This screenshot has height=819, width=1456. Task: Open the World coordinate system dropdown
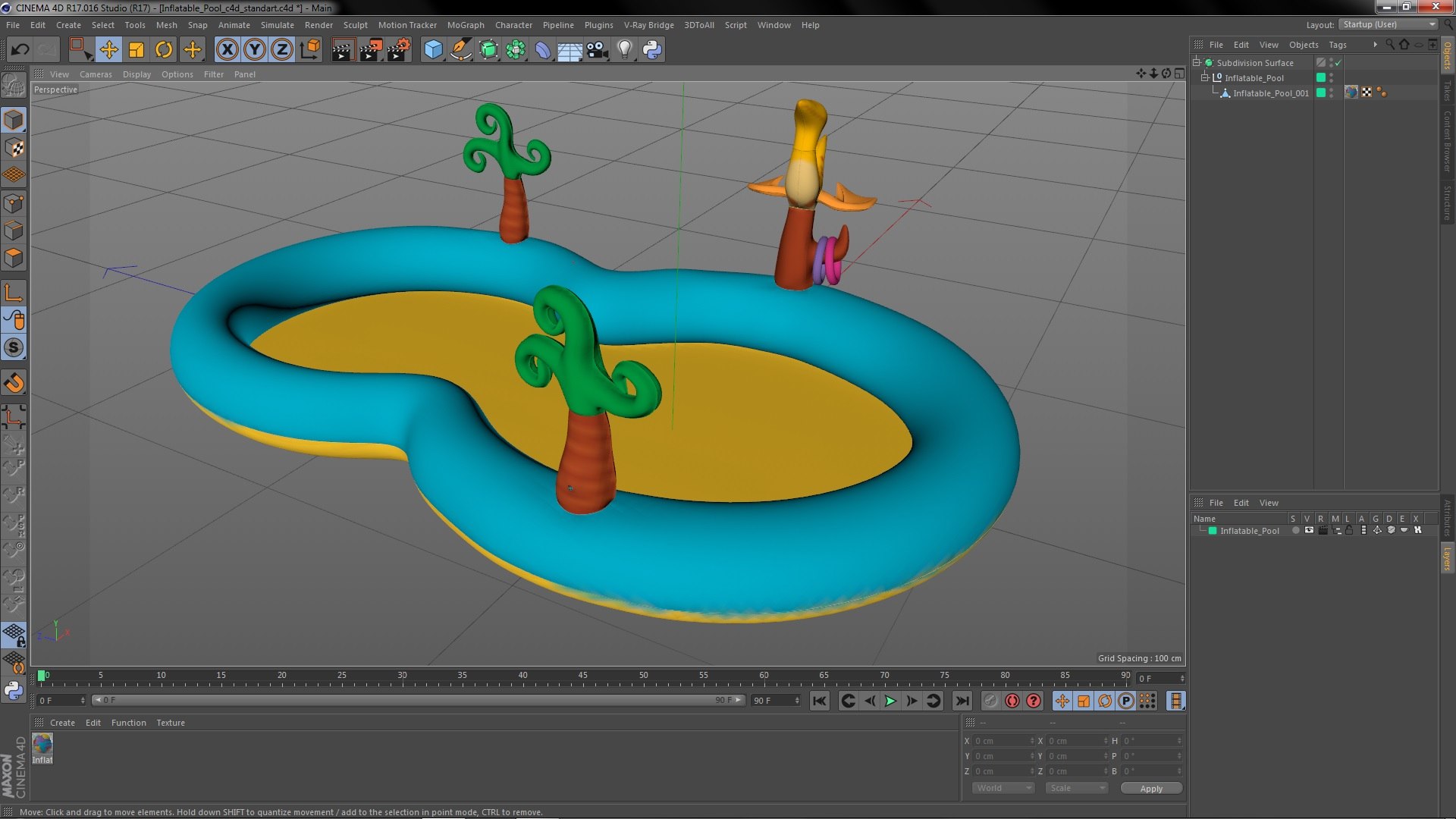[1003, 788]
